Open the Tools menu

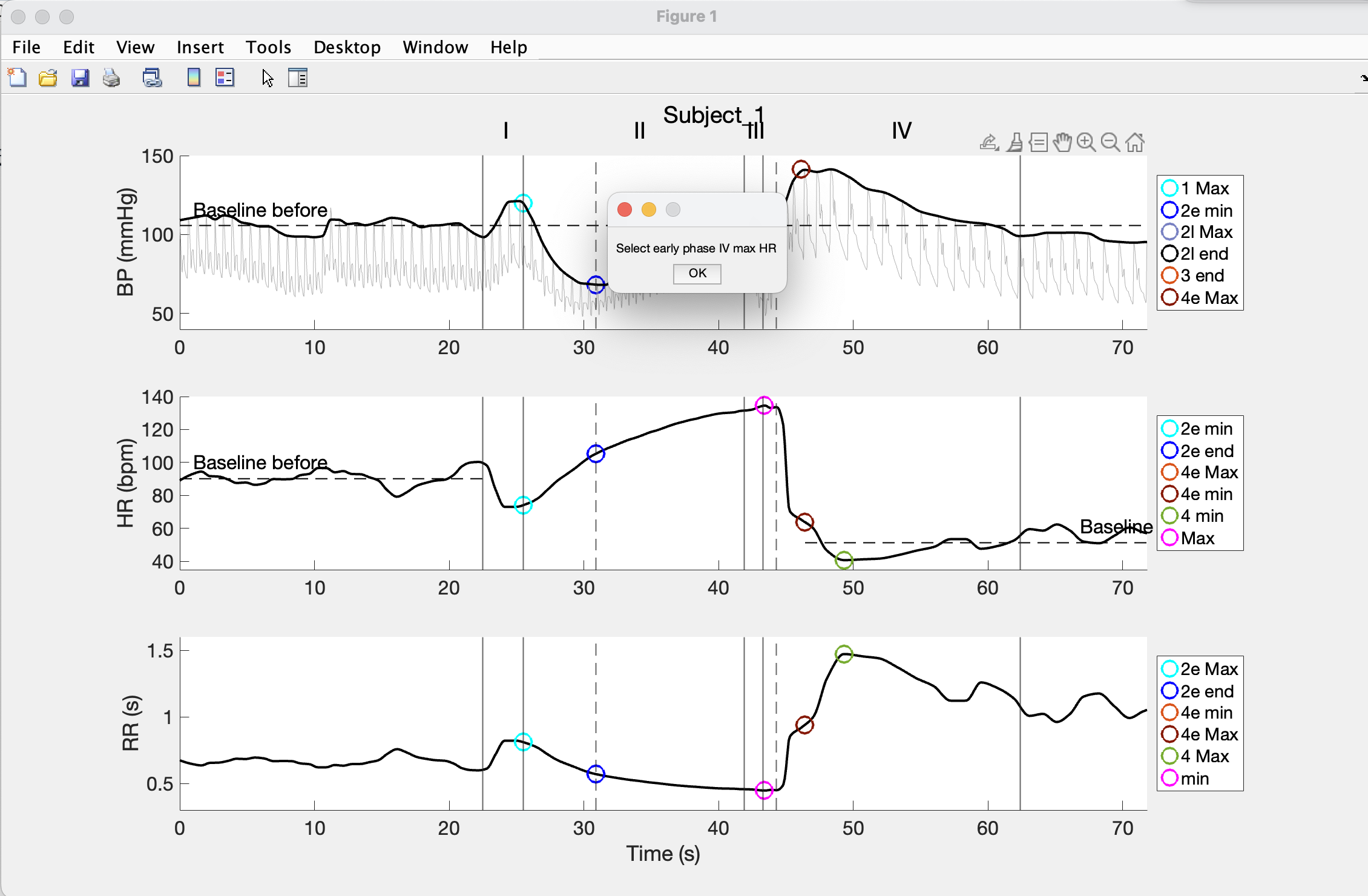[268, 47]
